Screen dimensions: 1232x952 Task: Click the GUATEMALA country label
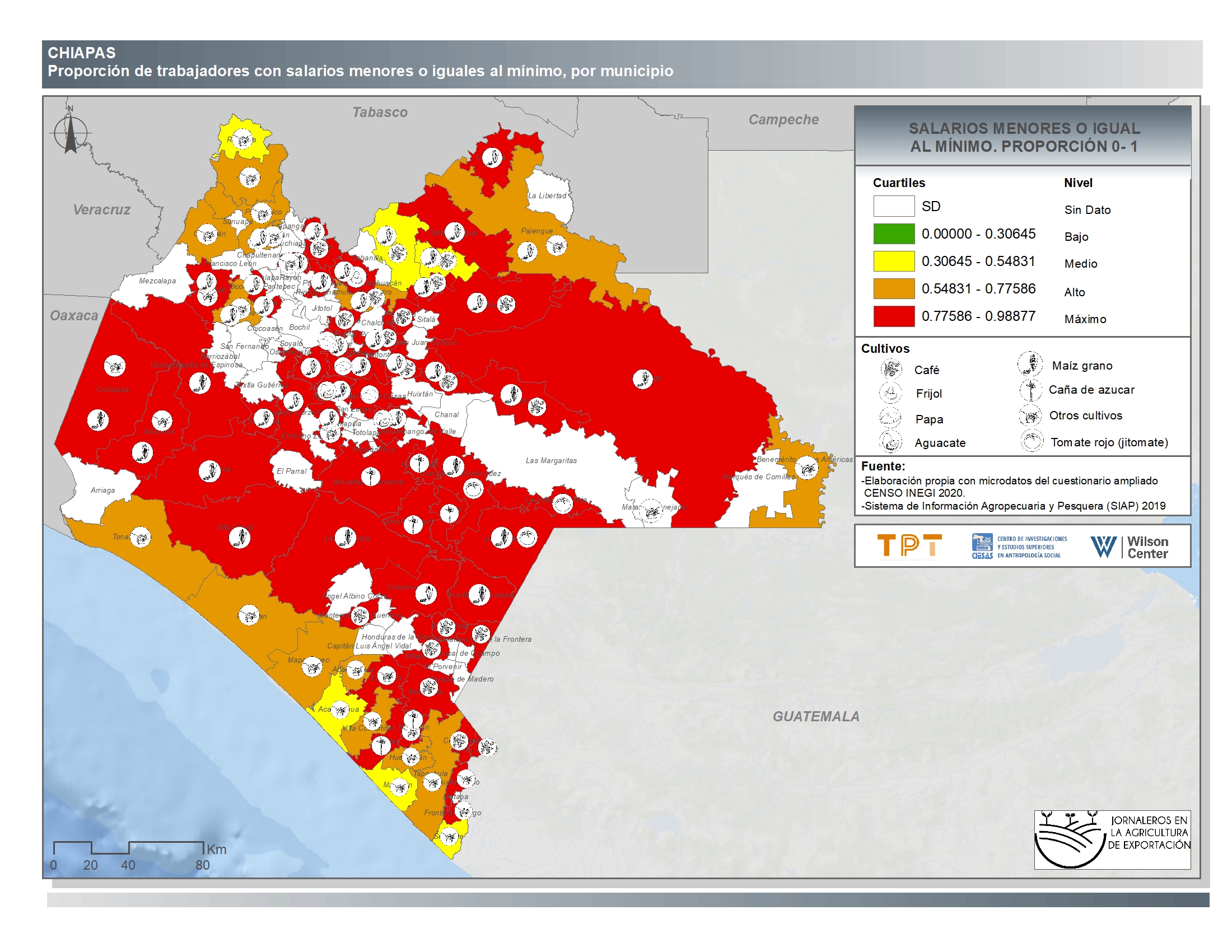tap(816, 716)
